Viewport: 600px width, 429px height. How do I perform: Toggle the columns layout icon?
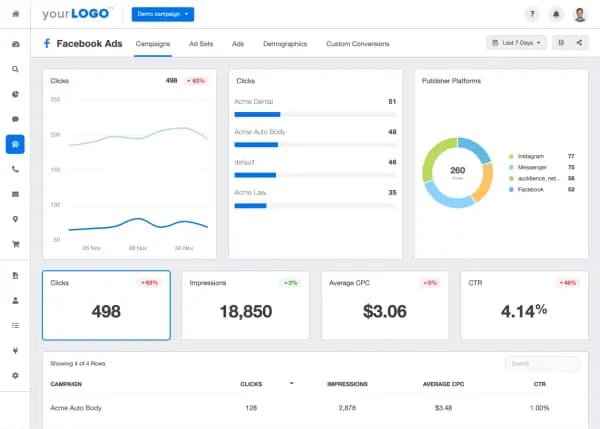tap(561, 43)
